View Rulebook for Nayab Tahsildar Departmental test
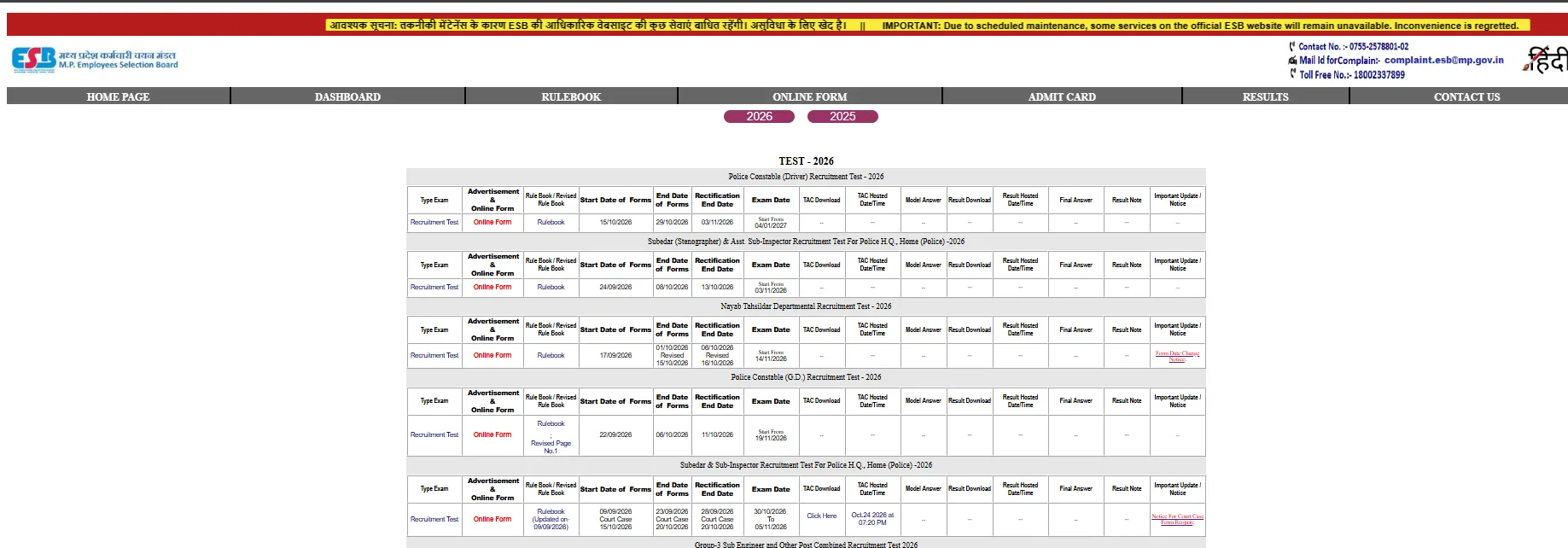This screenshot has height=548, width=1568. click(x=551, y=355)
